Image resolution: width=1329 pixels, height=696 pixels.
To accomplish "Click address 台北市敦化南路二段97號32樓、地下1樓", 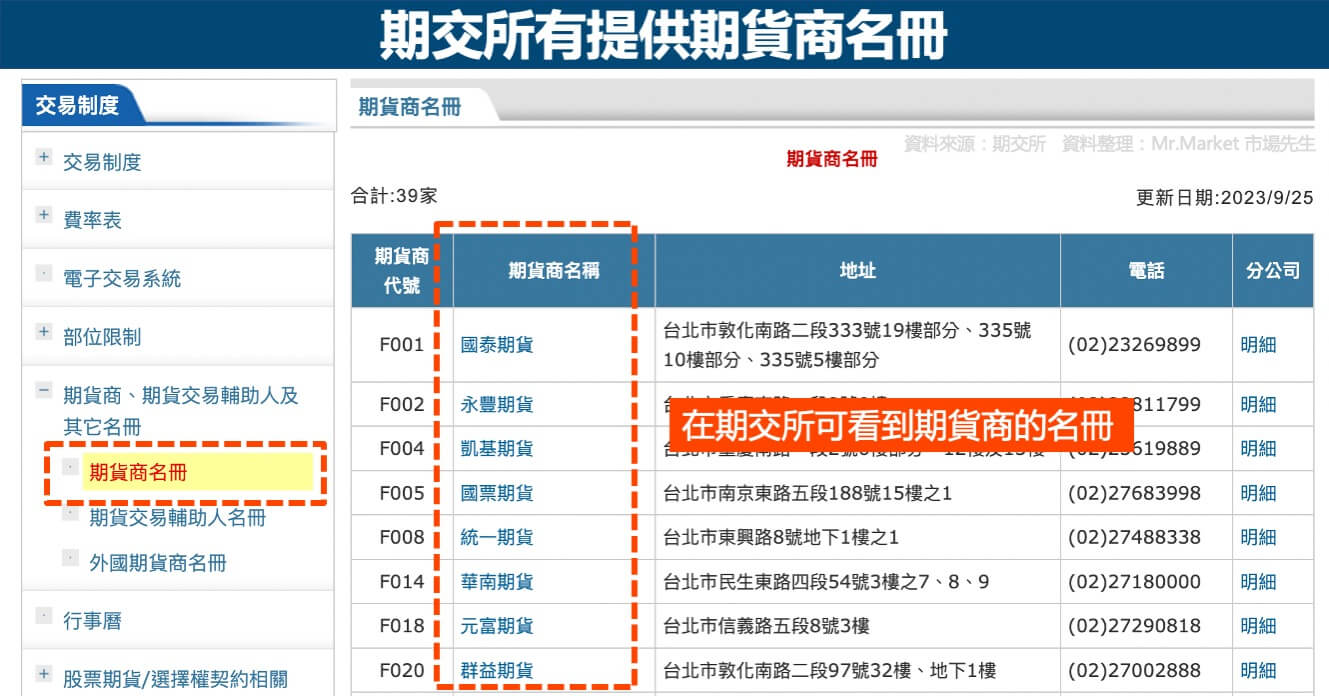I will pyautogui.click(x=830, y=670).
